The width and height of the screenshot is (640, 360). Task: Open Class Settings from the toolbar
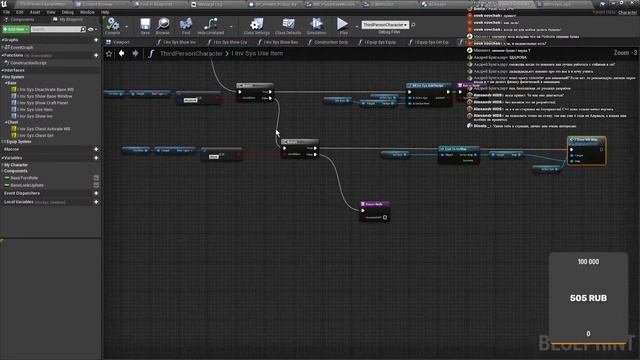click(257, 26)
